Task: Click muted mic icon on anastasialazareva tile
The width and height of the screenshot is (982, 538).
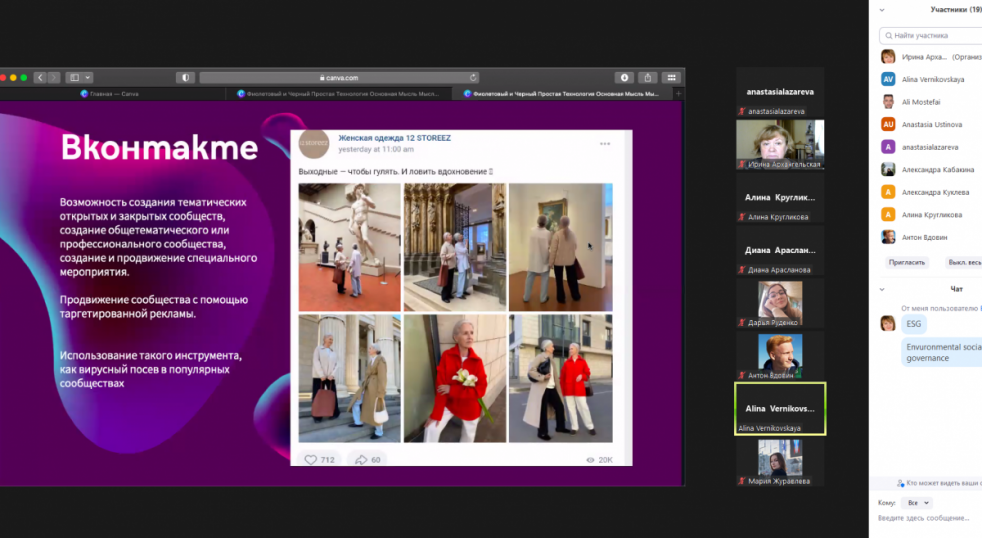Action: 742,111
